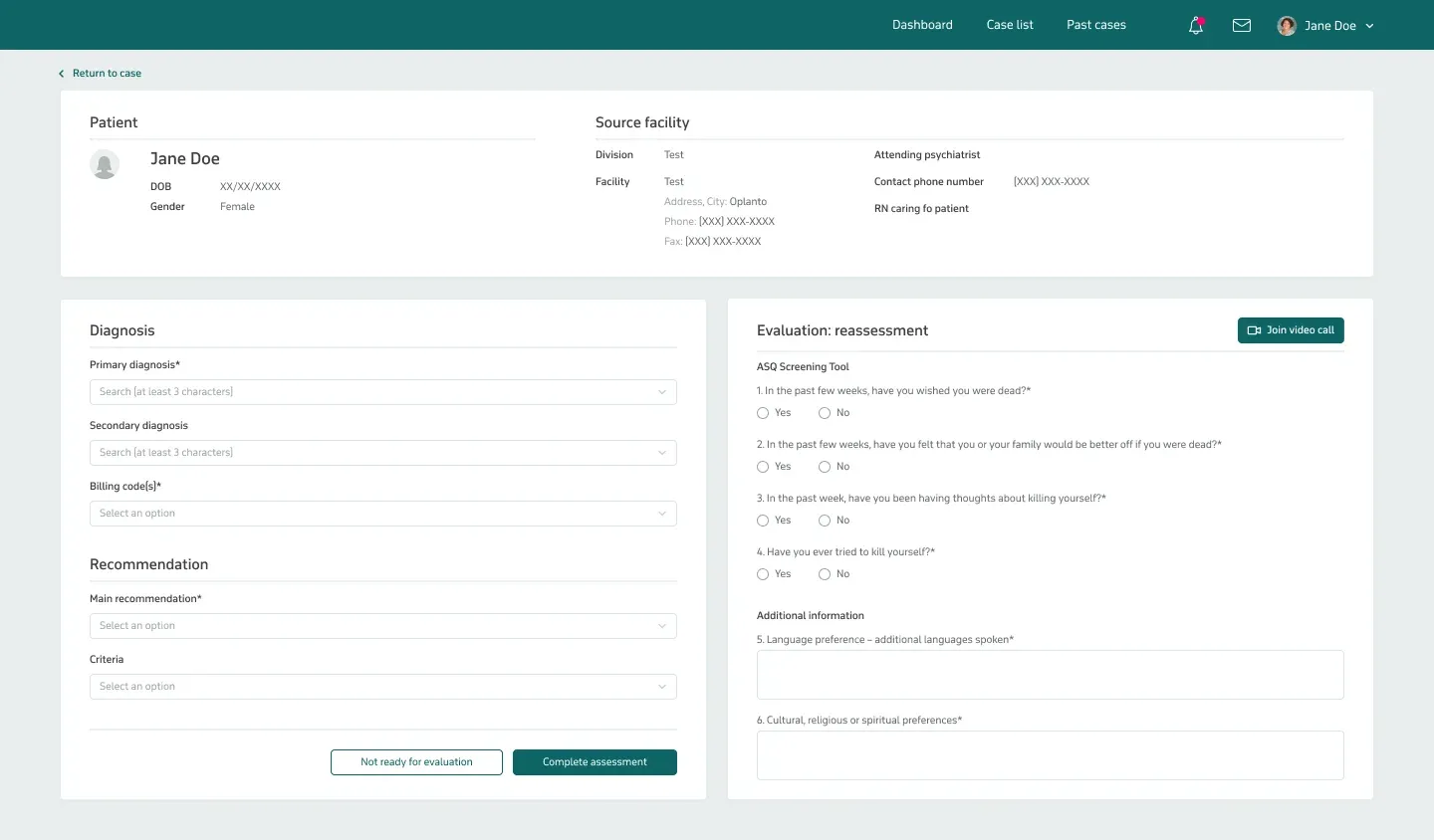This screenshot has width=1434, height=840.
Task: Select Yes for wished you were dead
Action: [763, 413]
